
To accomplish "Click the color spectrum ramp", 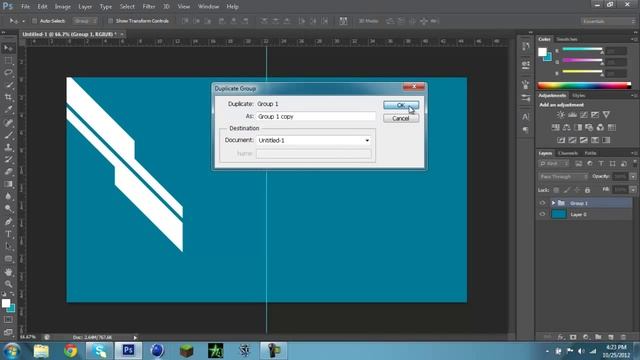I will [x=584, y=85].
